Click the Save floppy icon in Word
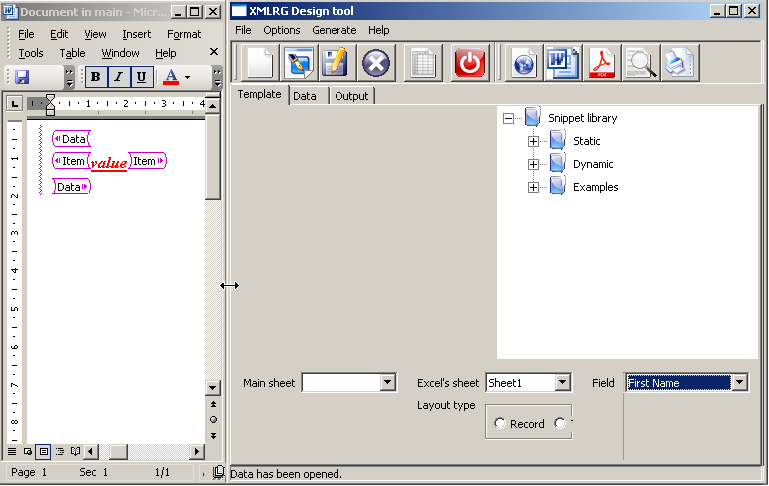 tap(22, 77)
